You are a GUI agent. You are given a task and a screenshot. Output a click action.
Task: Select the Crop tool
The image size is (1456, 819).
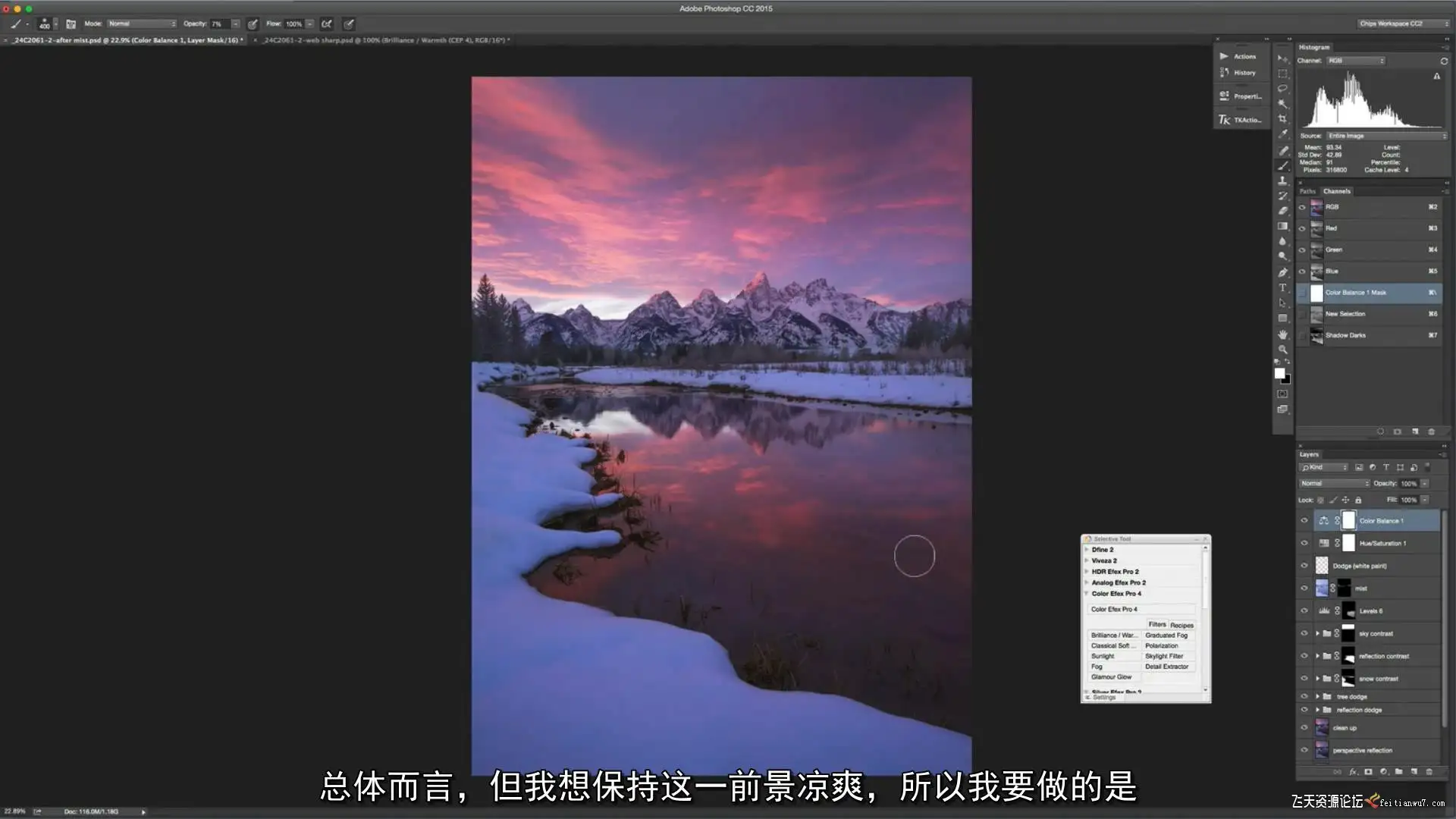click(x=1282, y=119)
